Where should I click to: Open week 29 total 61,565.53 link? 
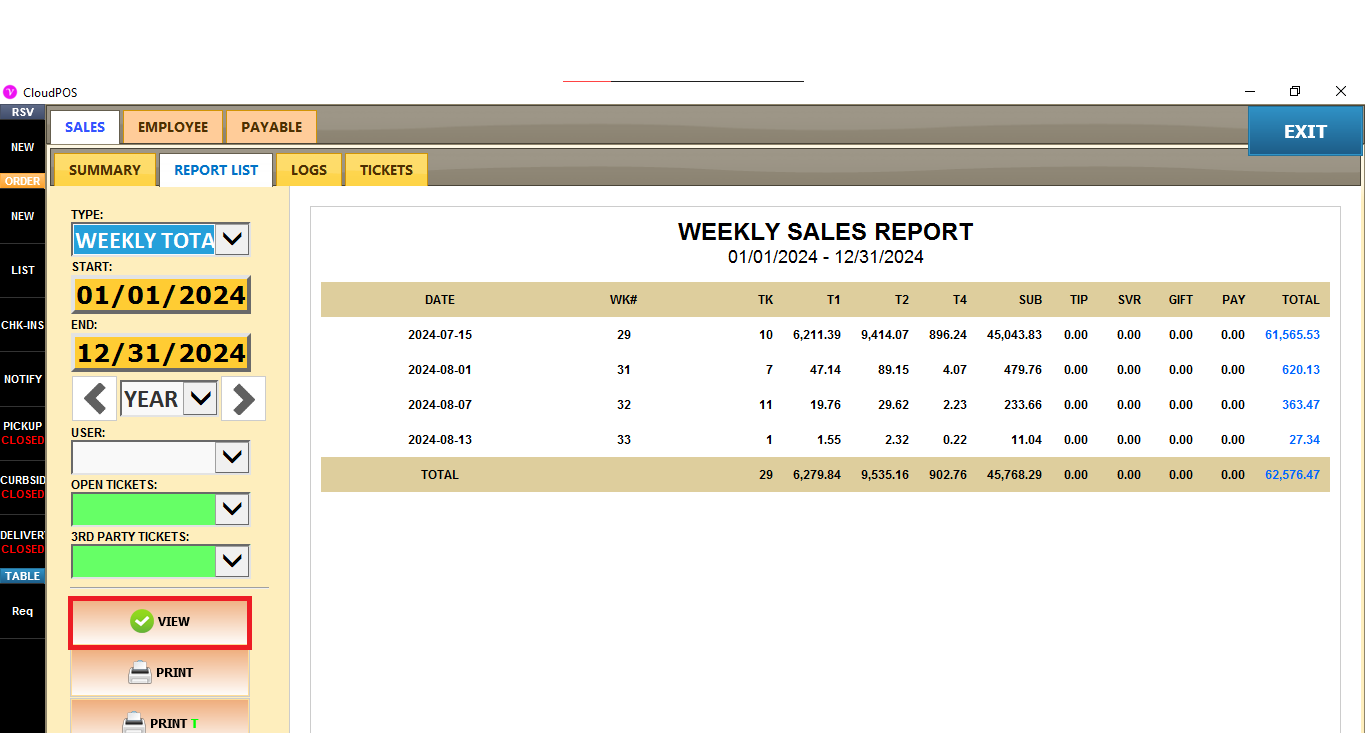pos(1292,335)
